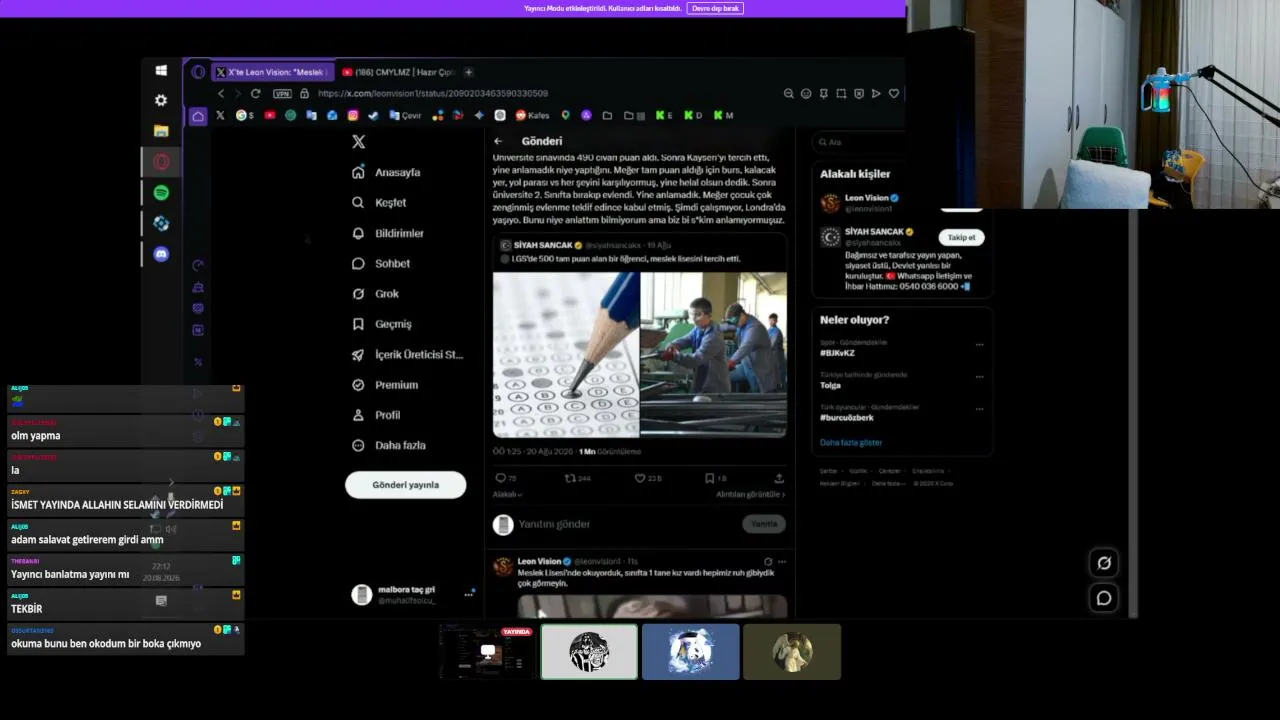
Task: Open more options for #burcuözberk trend
Action: 979,409
